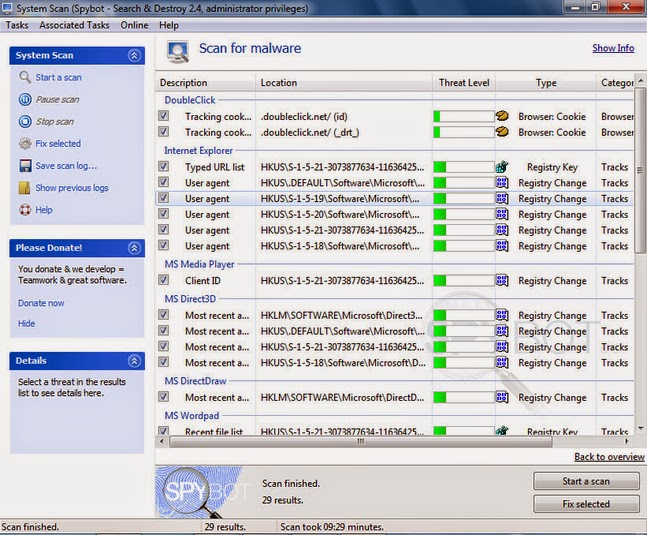The width and height of the screenshot is (647, 535).
Task: Collapse the System Scan panel
Action: pos(134,55)
